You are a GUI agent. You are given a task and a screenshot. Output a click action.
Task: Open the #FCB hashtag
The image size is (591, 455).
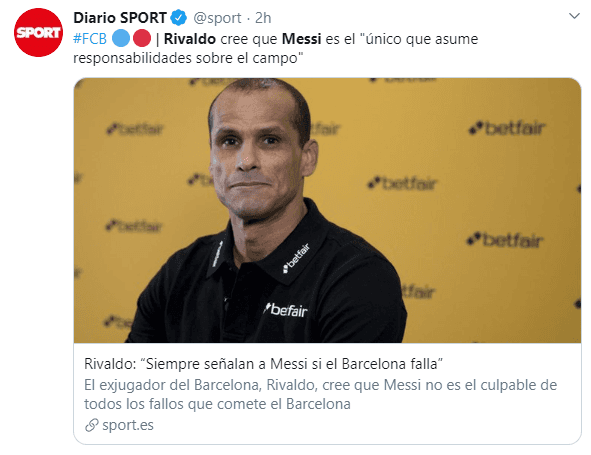(90, 39)
